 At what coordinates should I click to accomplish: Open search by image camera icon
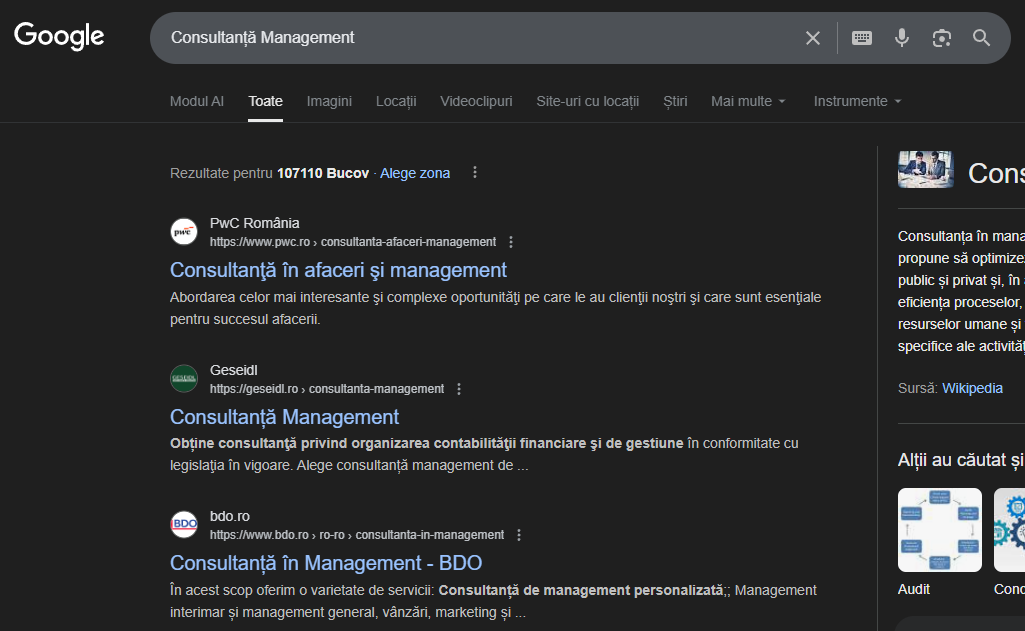pos(941,38)
